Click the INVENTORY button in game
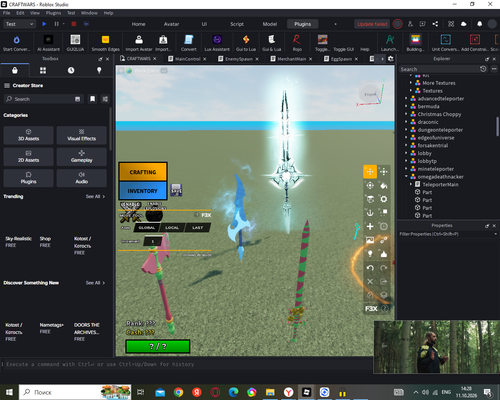This screenshot has height=400, width=500. pos(143,191)
